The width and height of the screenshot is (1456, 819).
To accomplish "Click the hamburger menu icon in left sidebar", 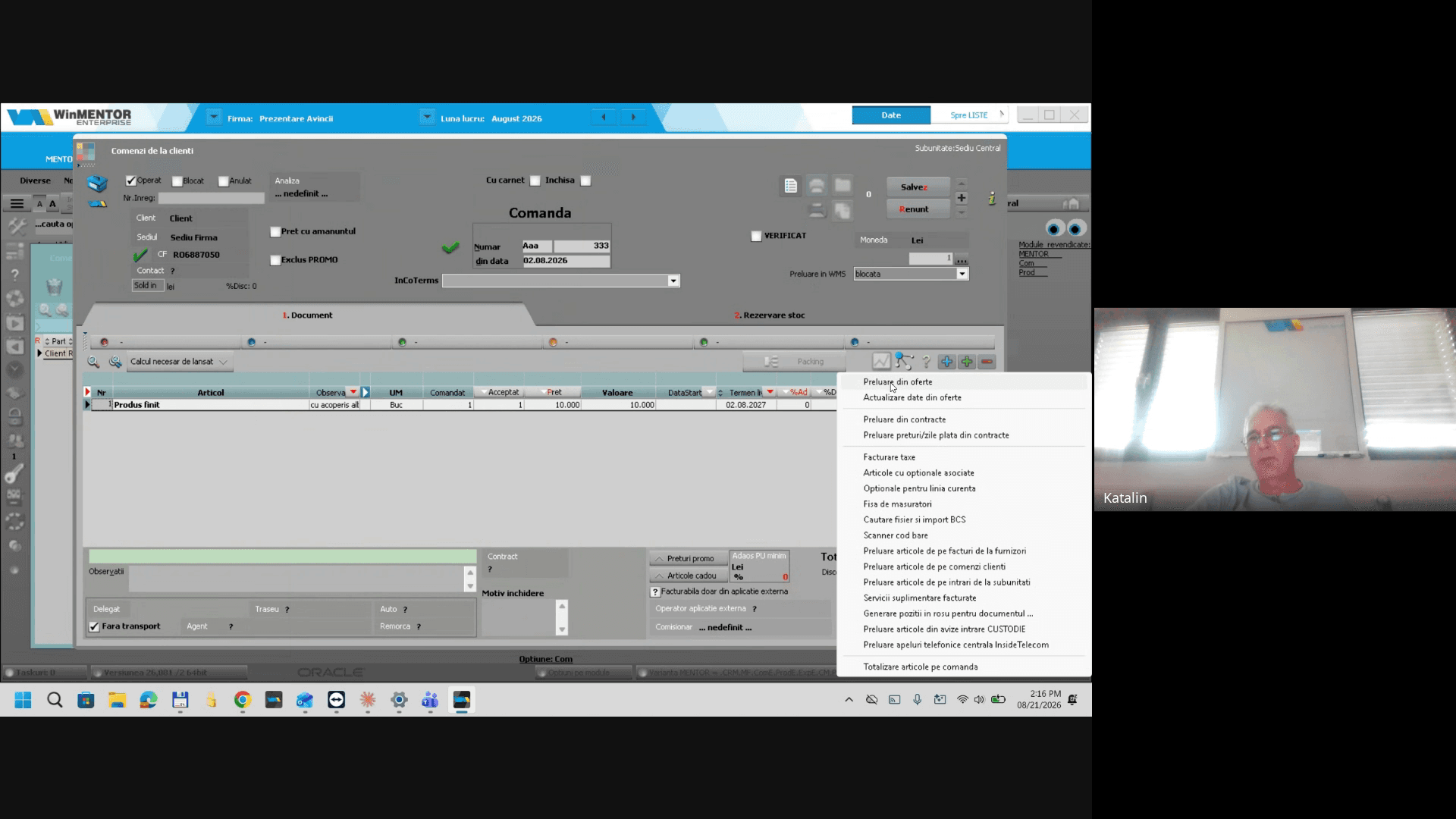I will point(17,203).
